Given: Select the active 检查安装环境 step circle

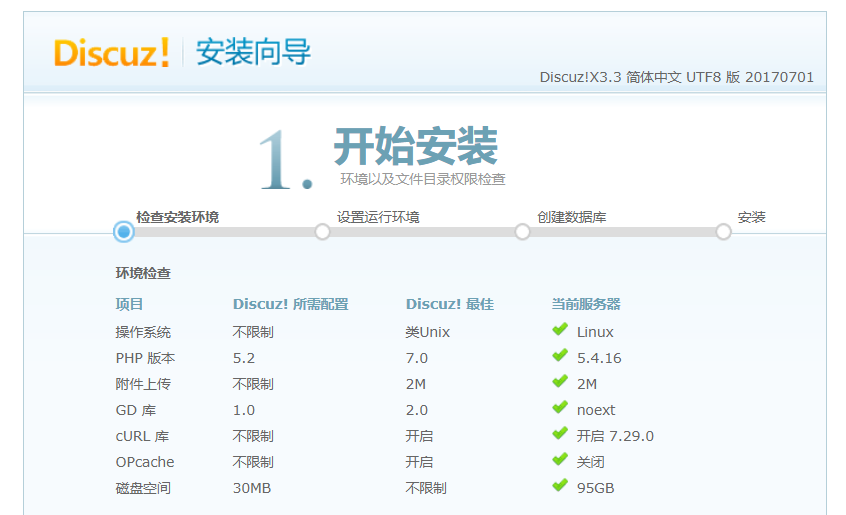Looking at the screenshot, I should point(124,232).
